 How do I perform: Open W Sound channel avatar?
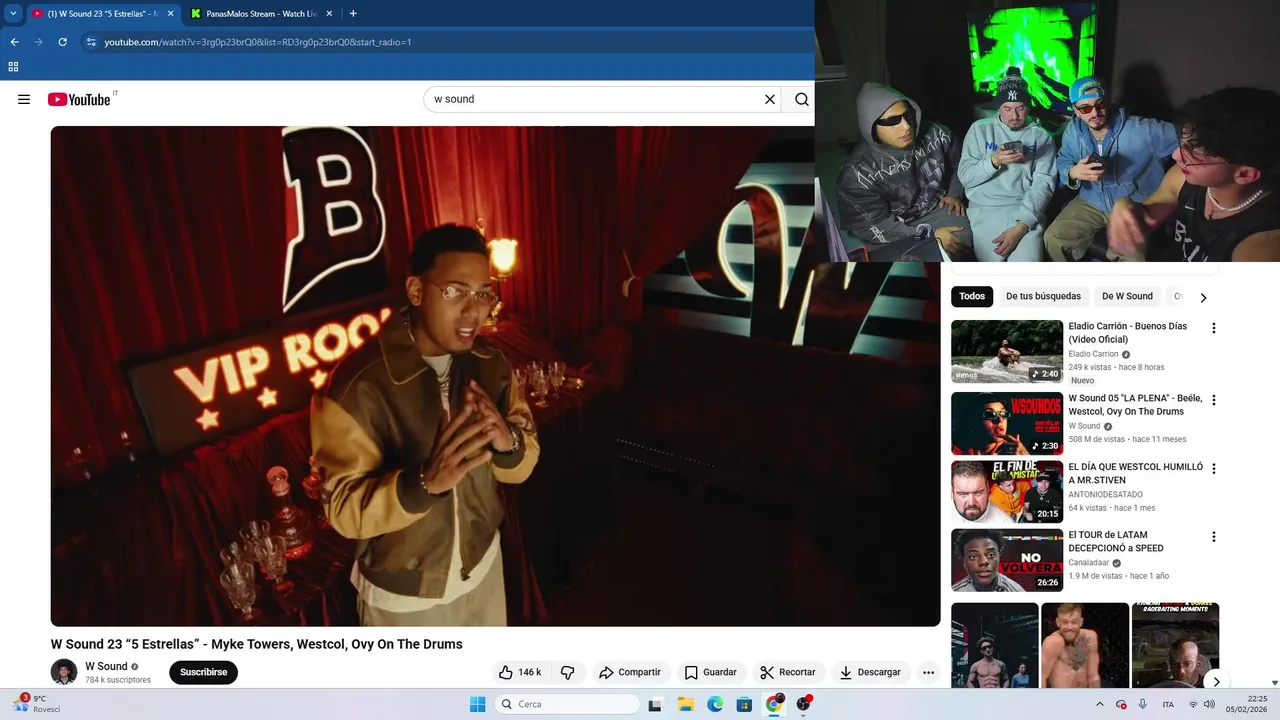pos(64,672)
